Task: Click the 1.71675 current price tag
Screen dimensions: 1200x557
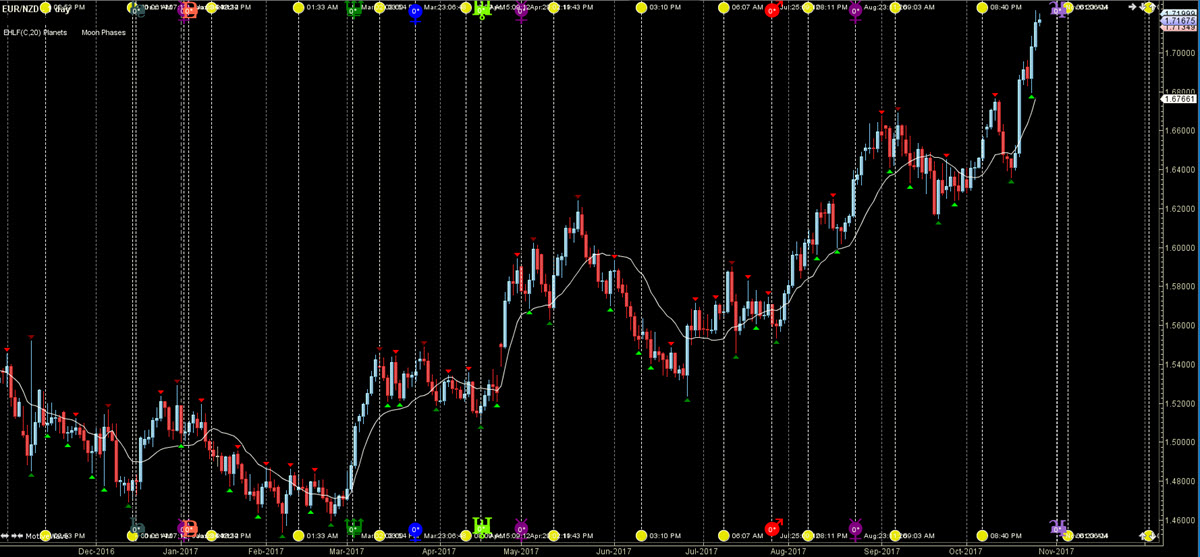Action: point(1178,19)
